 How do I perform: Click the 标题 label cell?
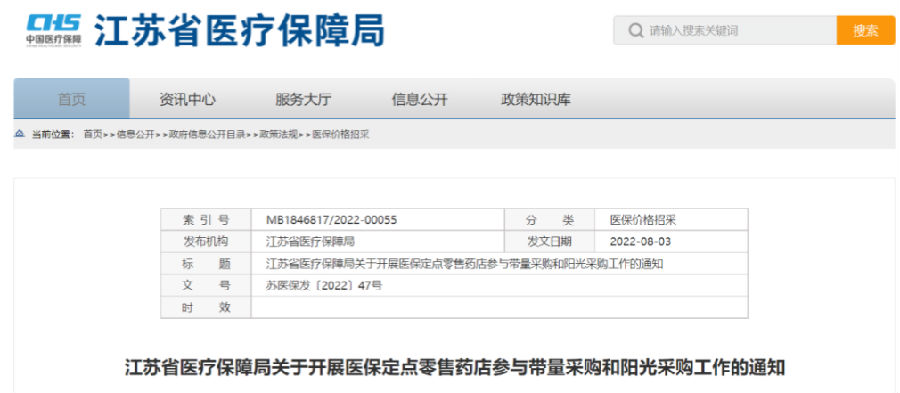[x=206, y=264]
